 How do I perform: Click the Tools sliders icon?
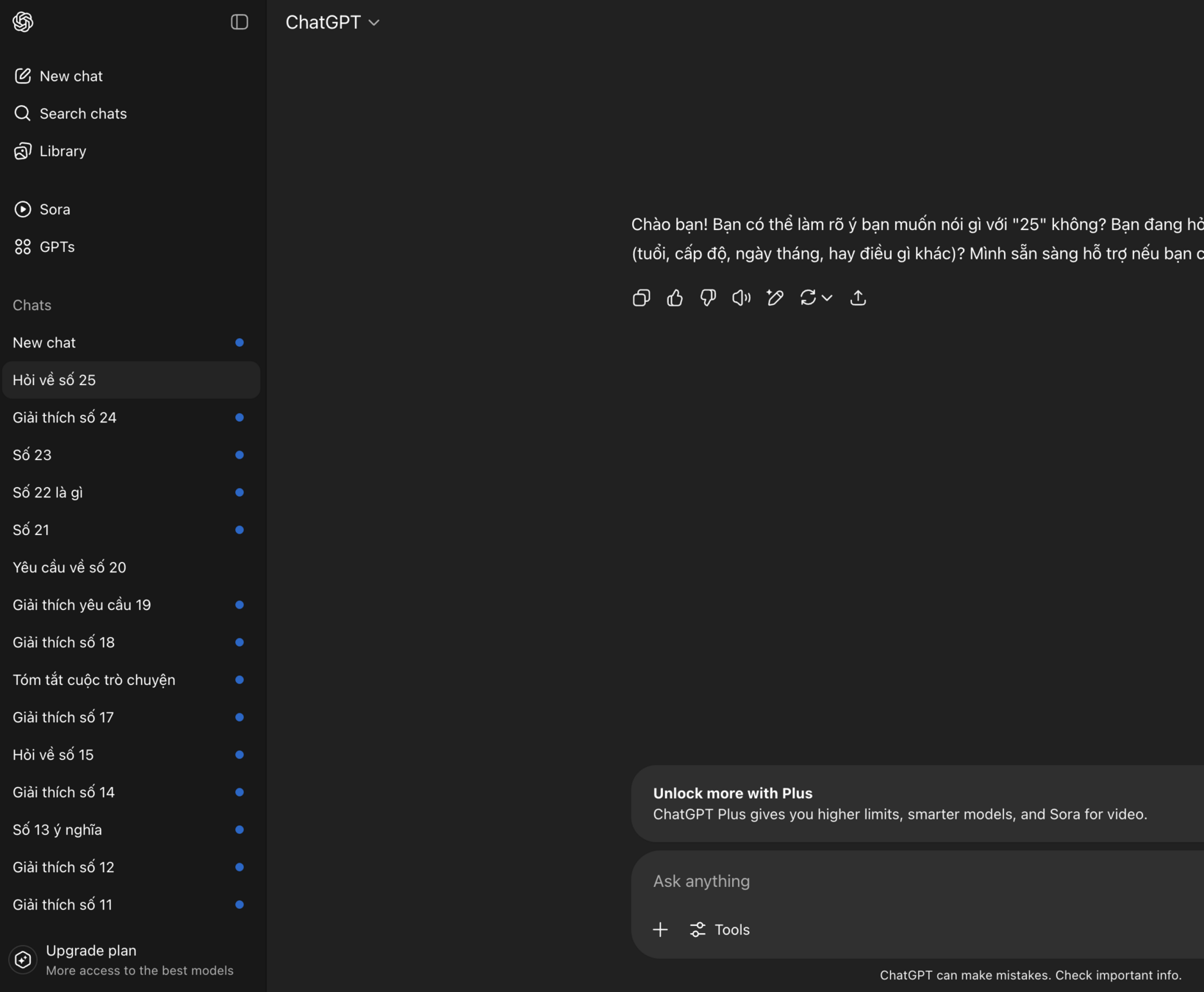[x=698, y=930]
